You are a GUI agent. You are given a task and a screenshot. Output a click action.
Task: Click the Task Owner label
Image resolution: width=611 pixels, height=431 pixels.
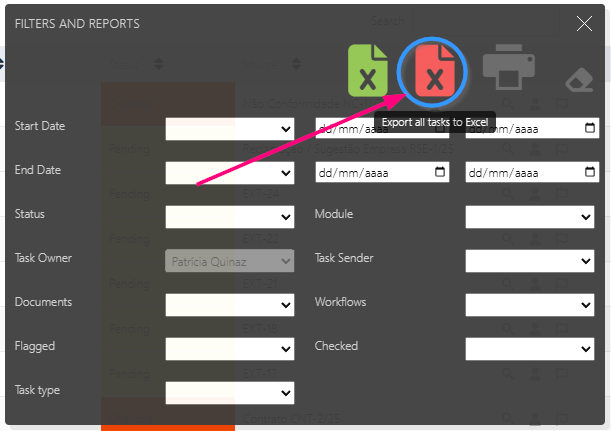click(43, 258)
